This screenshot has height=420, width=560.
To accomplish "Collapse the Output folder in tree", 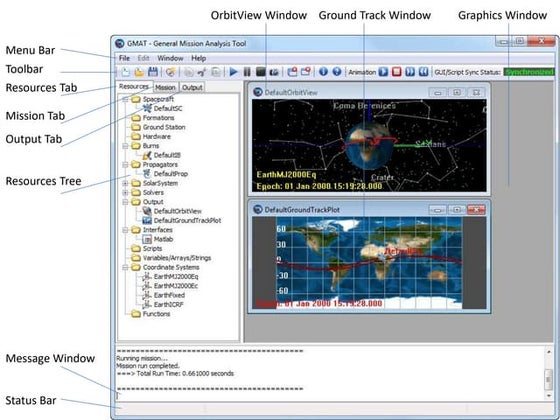I will click(125, 202).
